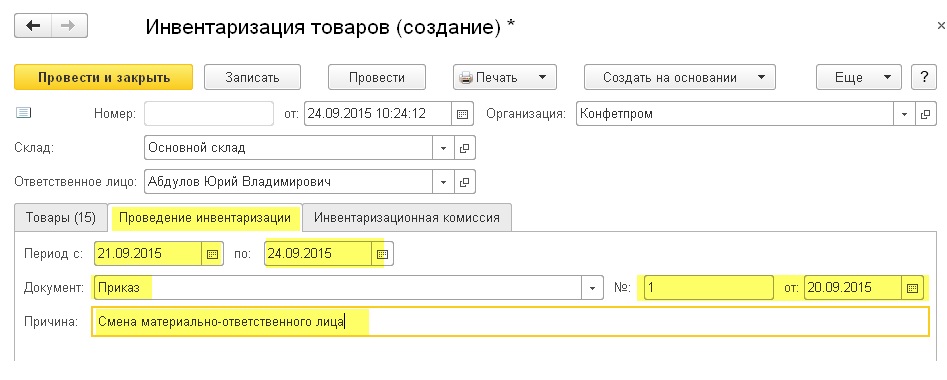The width and height of the screenshot is (947, 380).
Task: Expand the Организация dropdown list
Action: 905,114
